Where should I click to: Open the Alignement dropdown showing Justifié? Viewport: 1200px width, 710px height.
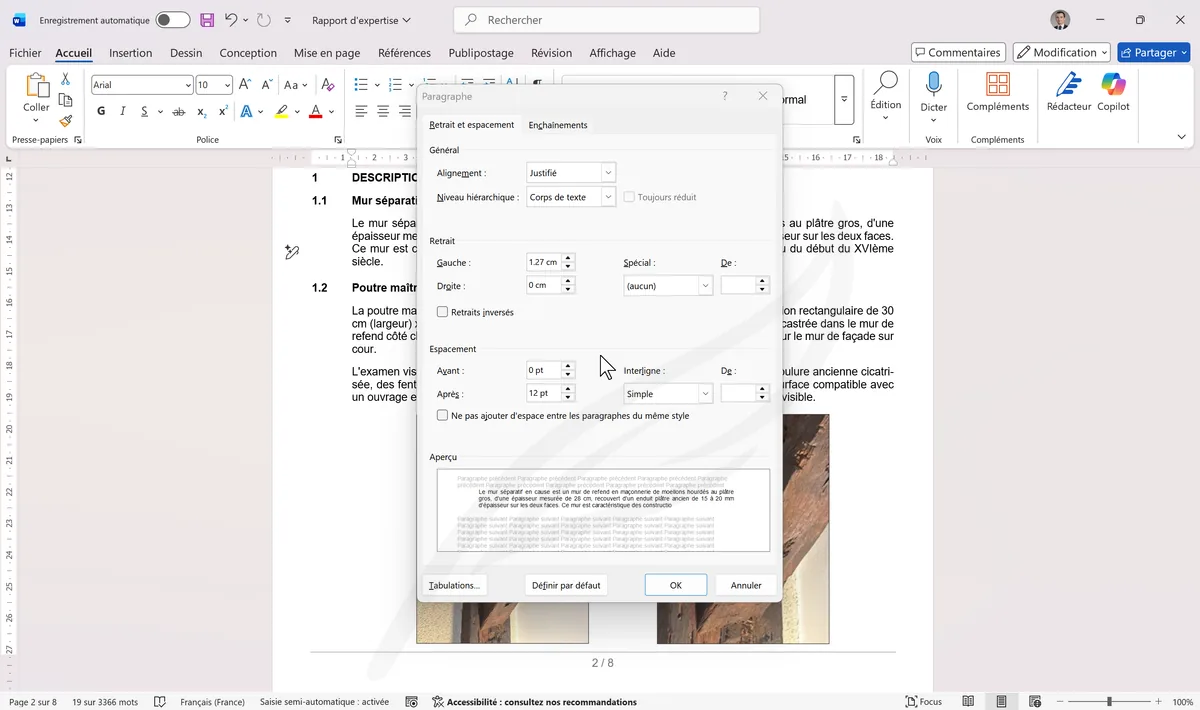click(x=570, y=172)
